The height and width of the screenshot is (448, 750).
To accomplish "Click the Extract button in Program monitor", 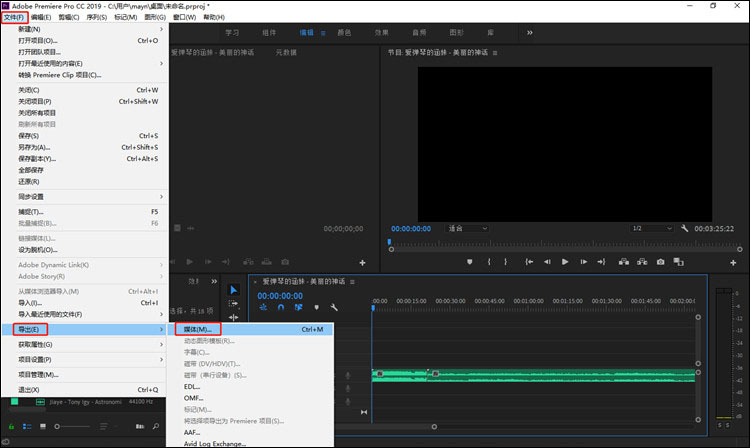I will click(x=642, y=262).
